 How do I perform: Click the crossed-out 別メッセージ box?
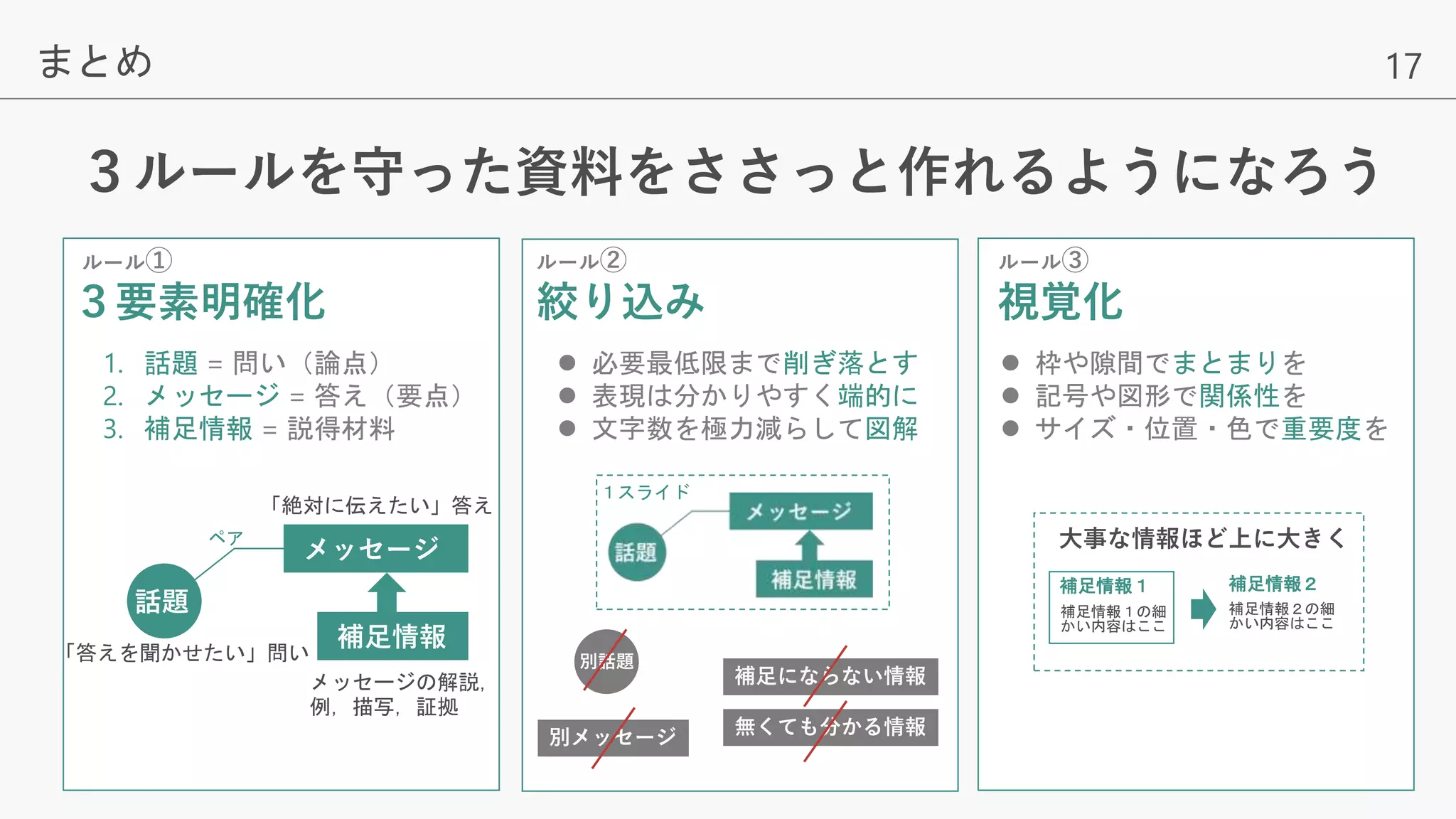(x=613, y=737)
